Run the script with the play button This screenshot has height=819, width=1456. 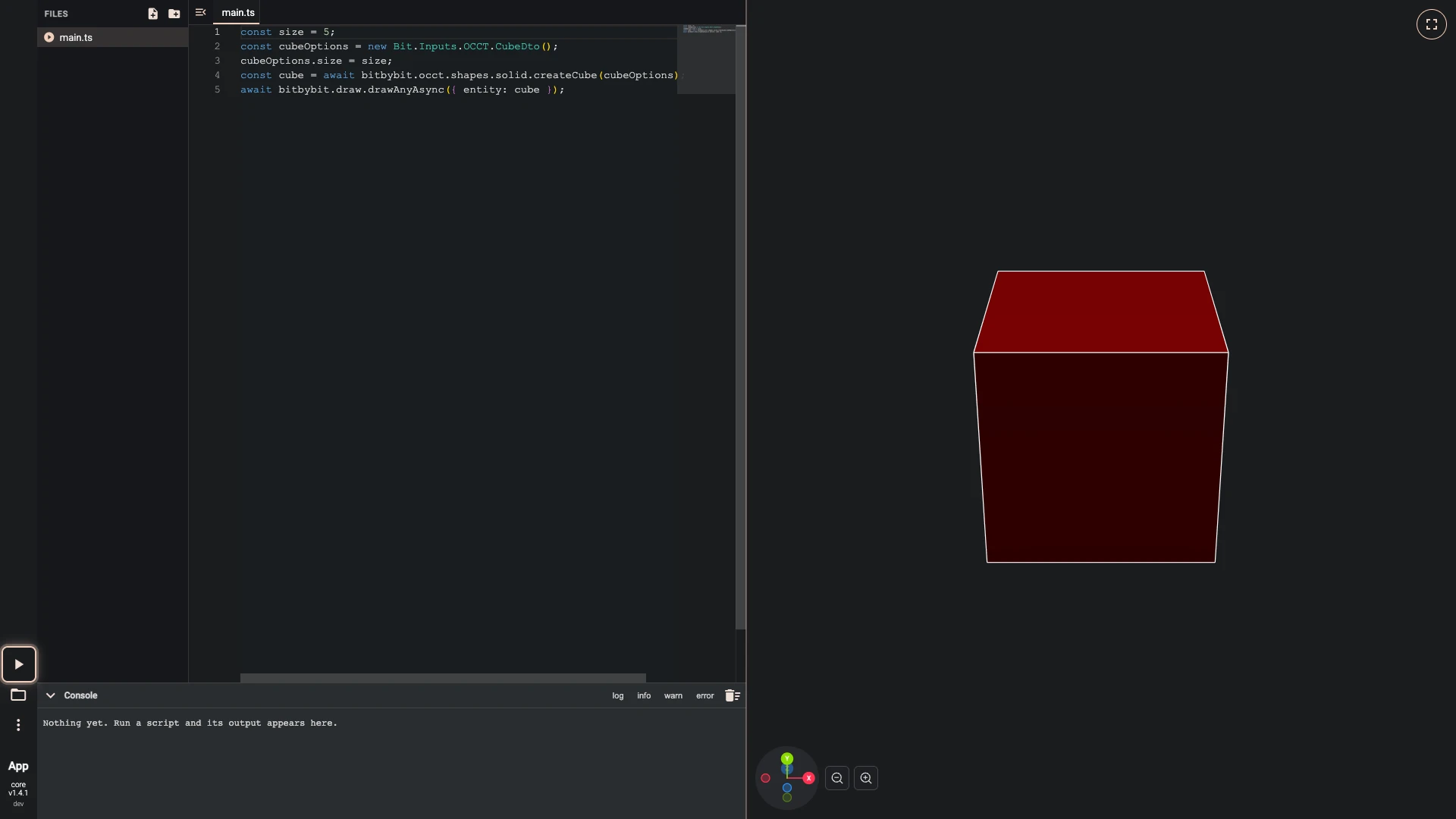point(19,664)
